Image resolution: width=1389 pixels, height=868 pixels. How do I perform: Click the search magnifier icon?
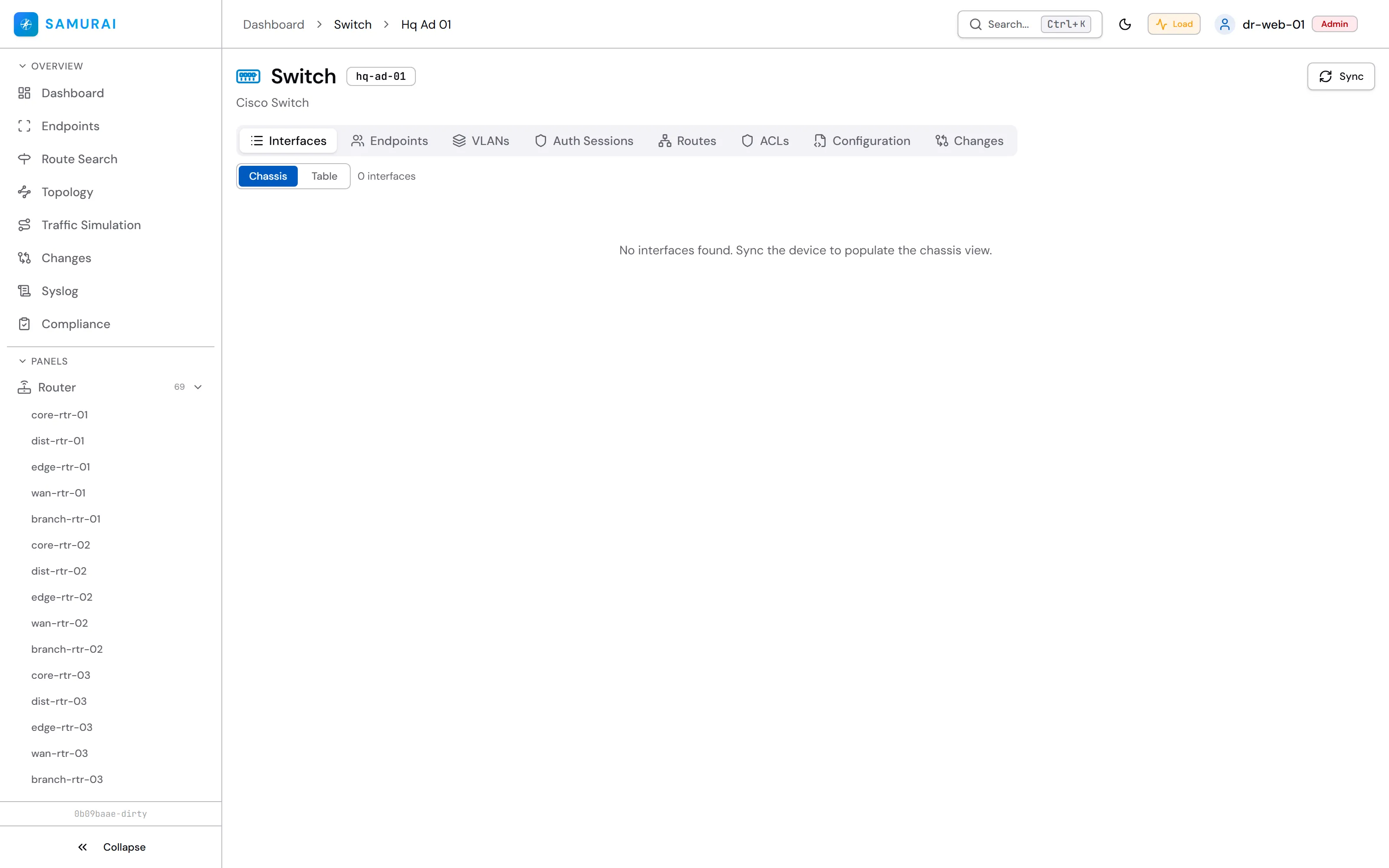tap(975, 24)
